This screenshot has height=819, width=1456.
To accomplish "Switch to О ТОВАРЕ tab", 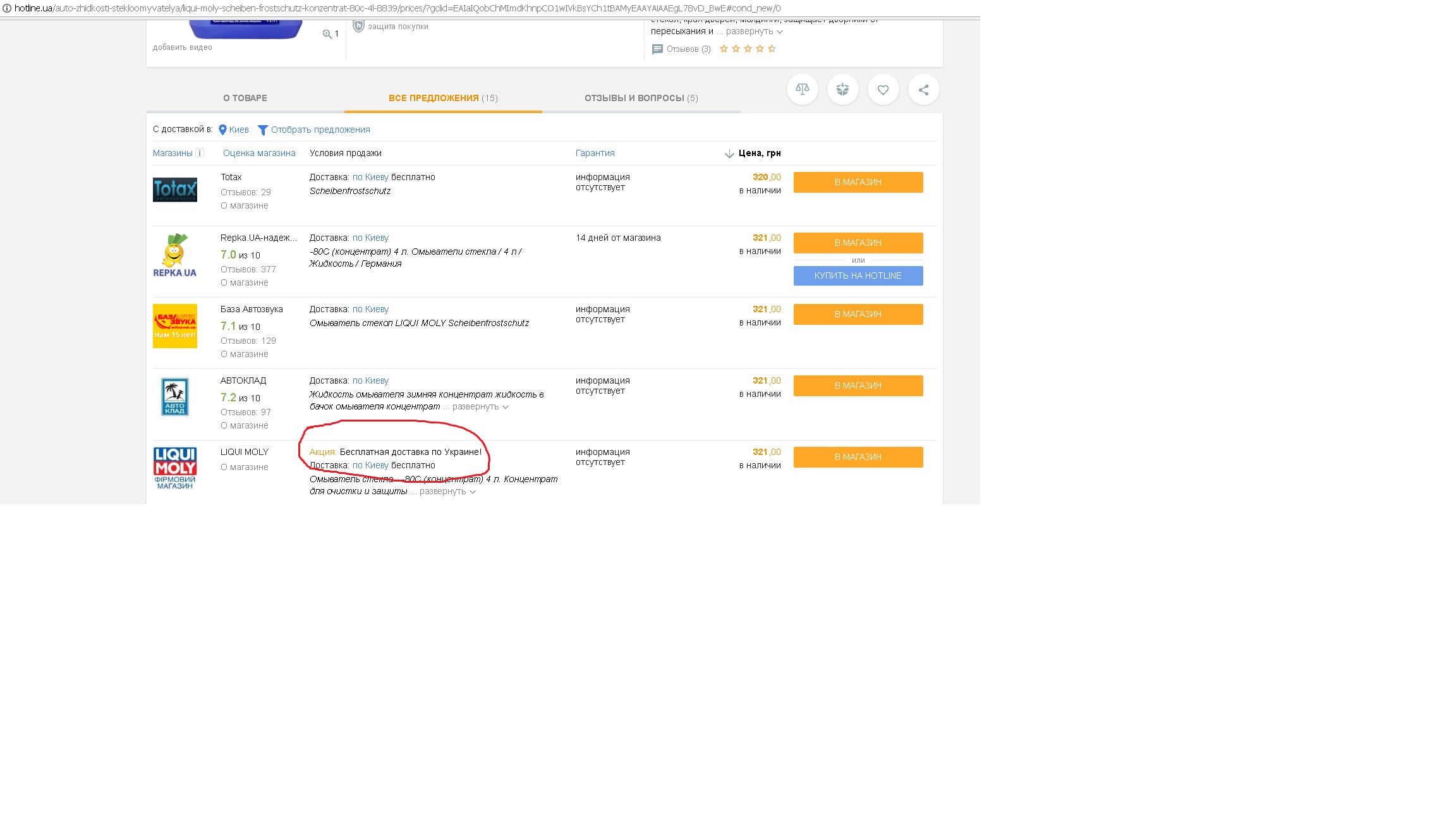I will click(x=245, y=98).
